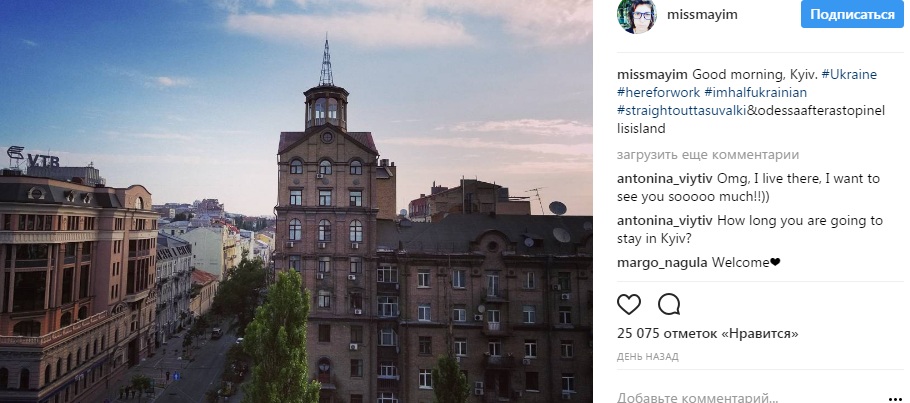The width and height of the screenshot is (910, 403).
Task: Open comments via speech bubble icon
Action: tap(669, 304)
